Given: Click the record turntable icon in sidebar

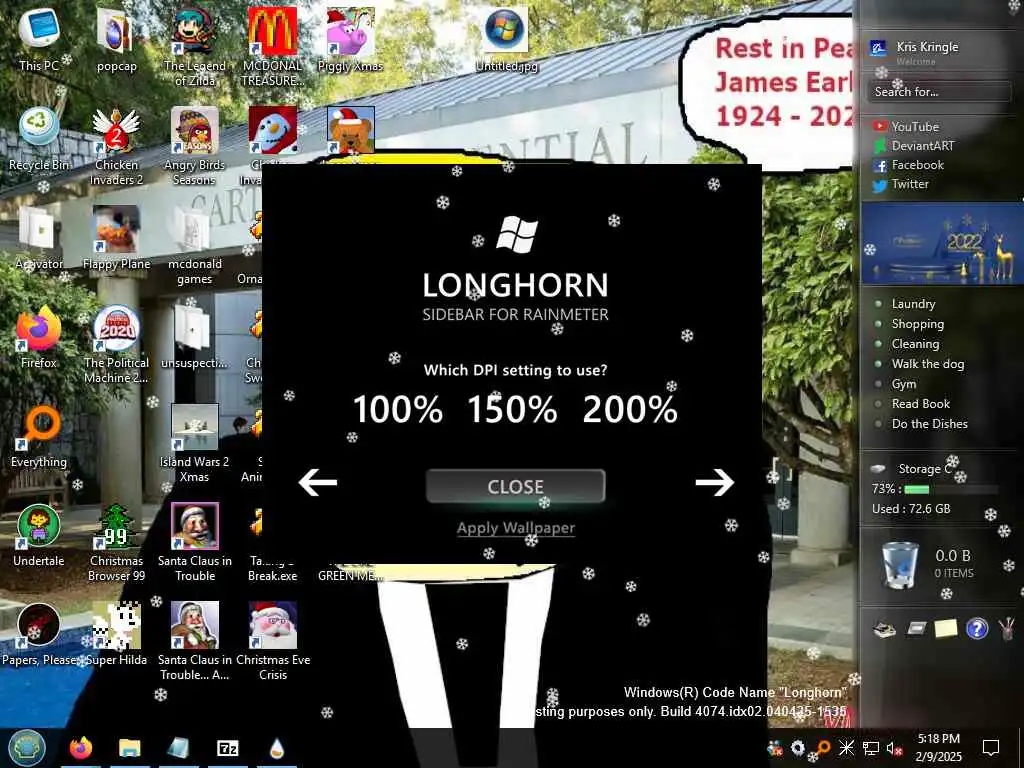Looking at the screenshot, I should click(x=884, y=629).
